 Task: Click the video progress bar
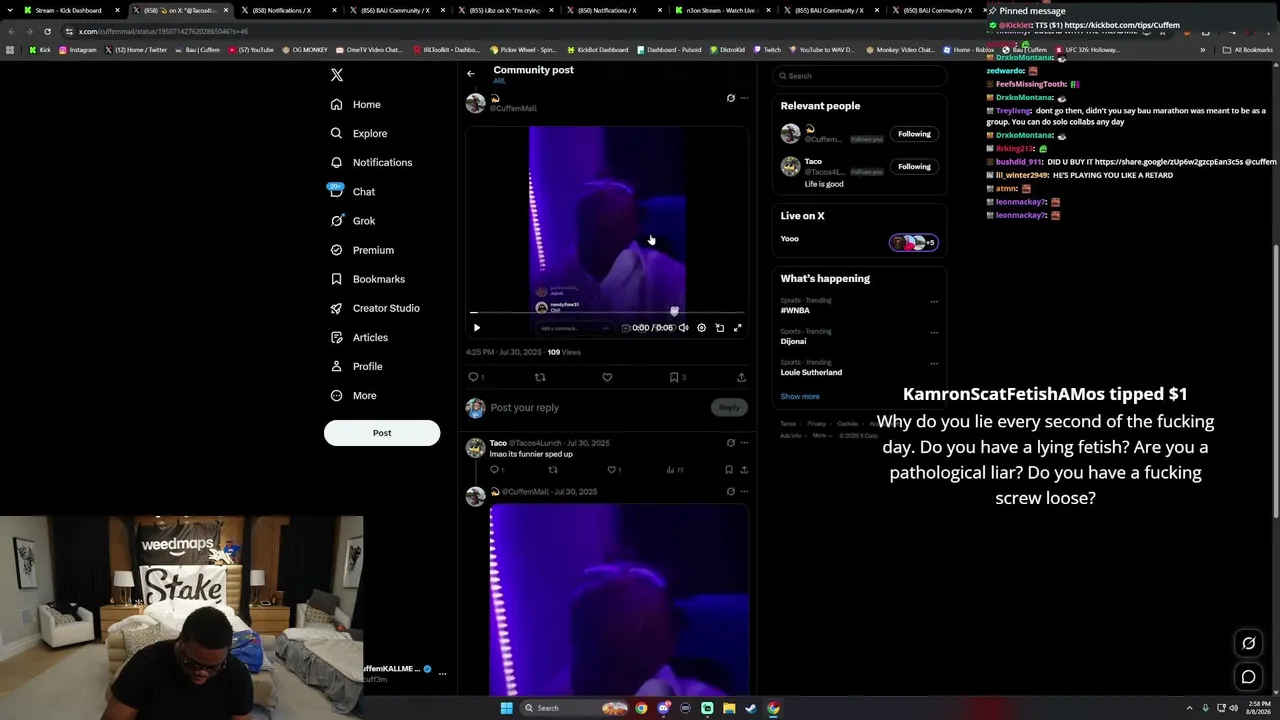tap(607, 313)
